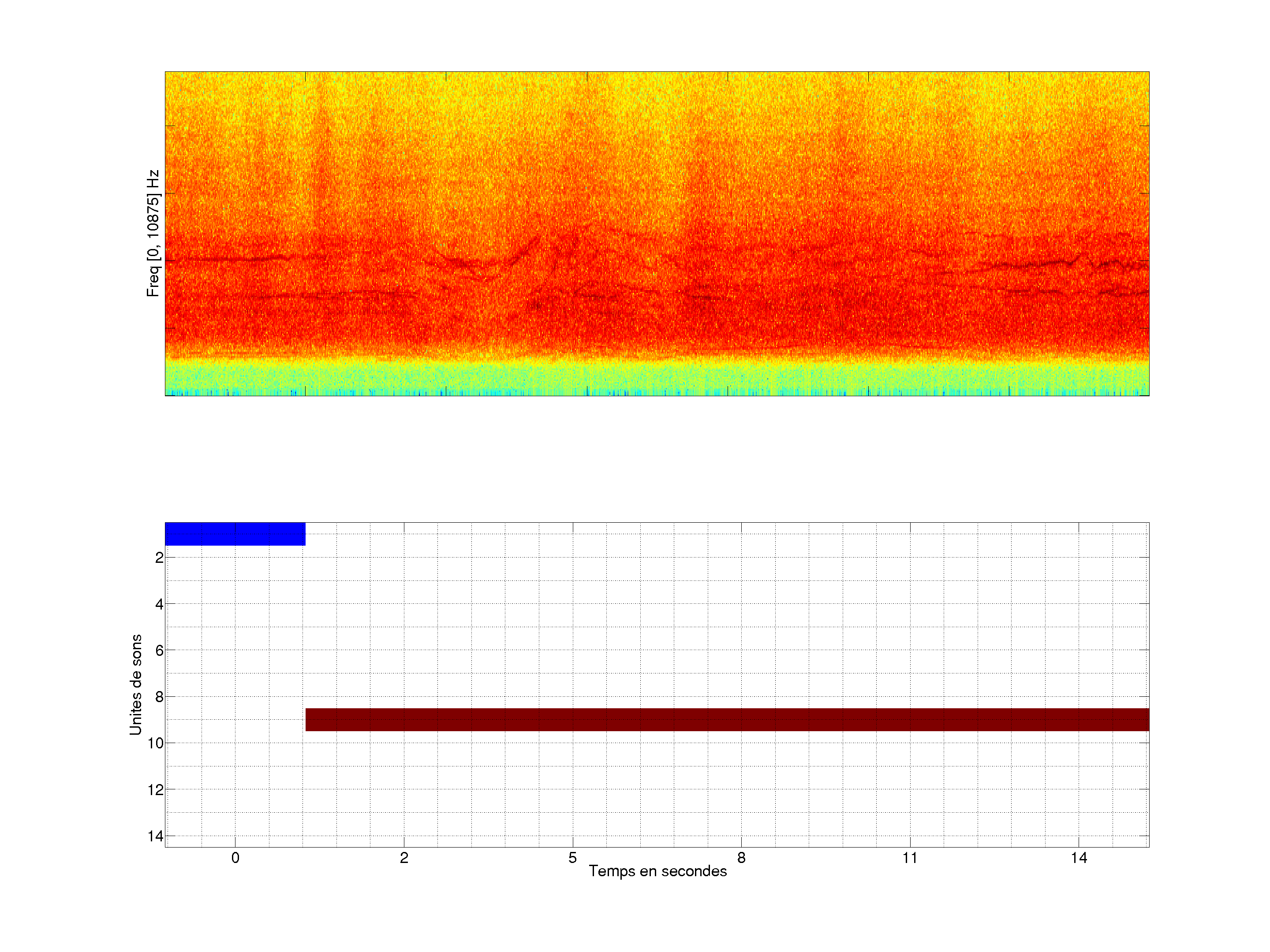The height and width of the screenshot is (952, 1270).
Task: Click the 'Unites de sons' y-axis label
Action: point(135,684)
